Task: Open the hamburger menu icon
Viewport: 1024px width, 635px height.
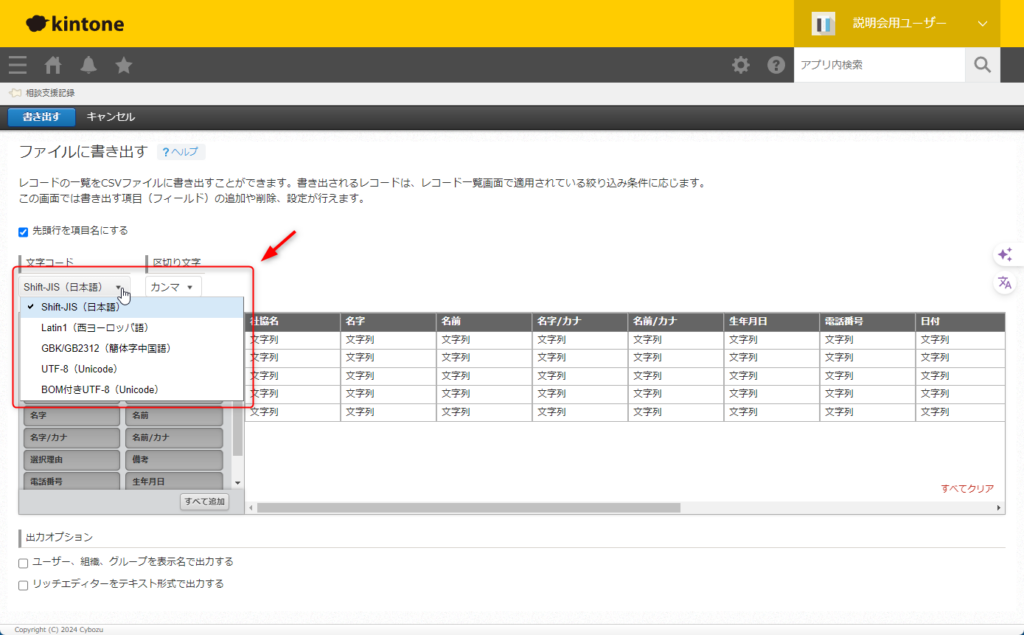Action: (x=17, y=65)
